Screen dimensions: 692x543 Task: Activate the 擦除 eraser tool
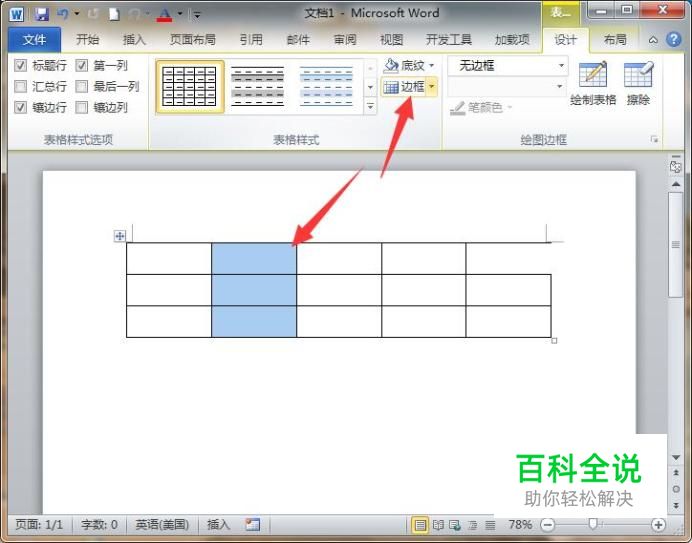638,84
